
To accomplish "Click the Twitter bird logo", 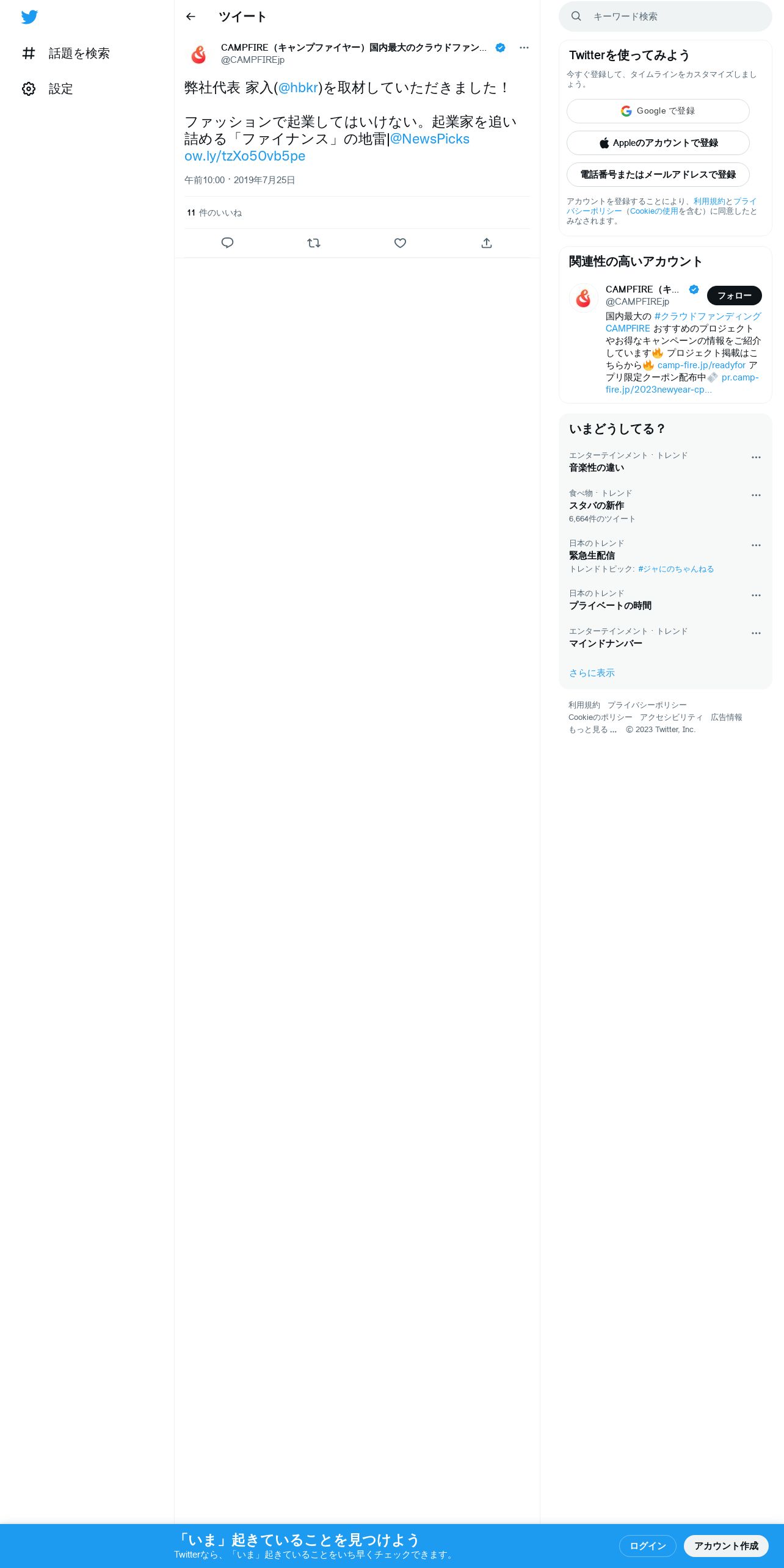I will pyautogui.click(x=29, y=17).
